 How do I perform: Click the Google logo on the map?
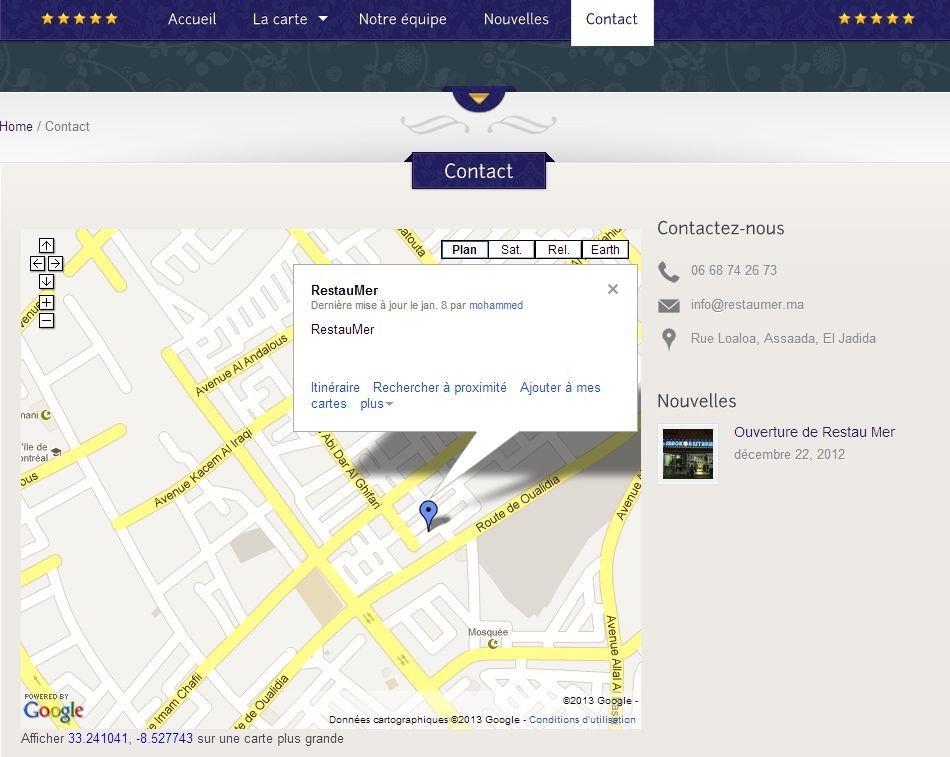point(53,710)
